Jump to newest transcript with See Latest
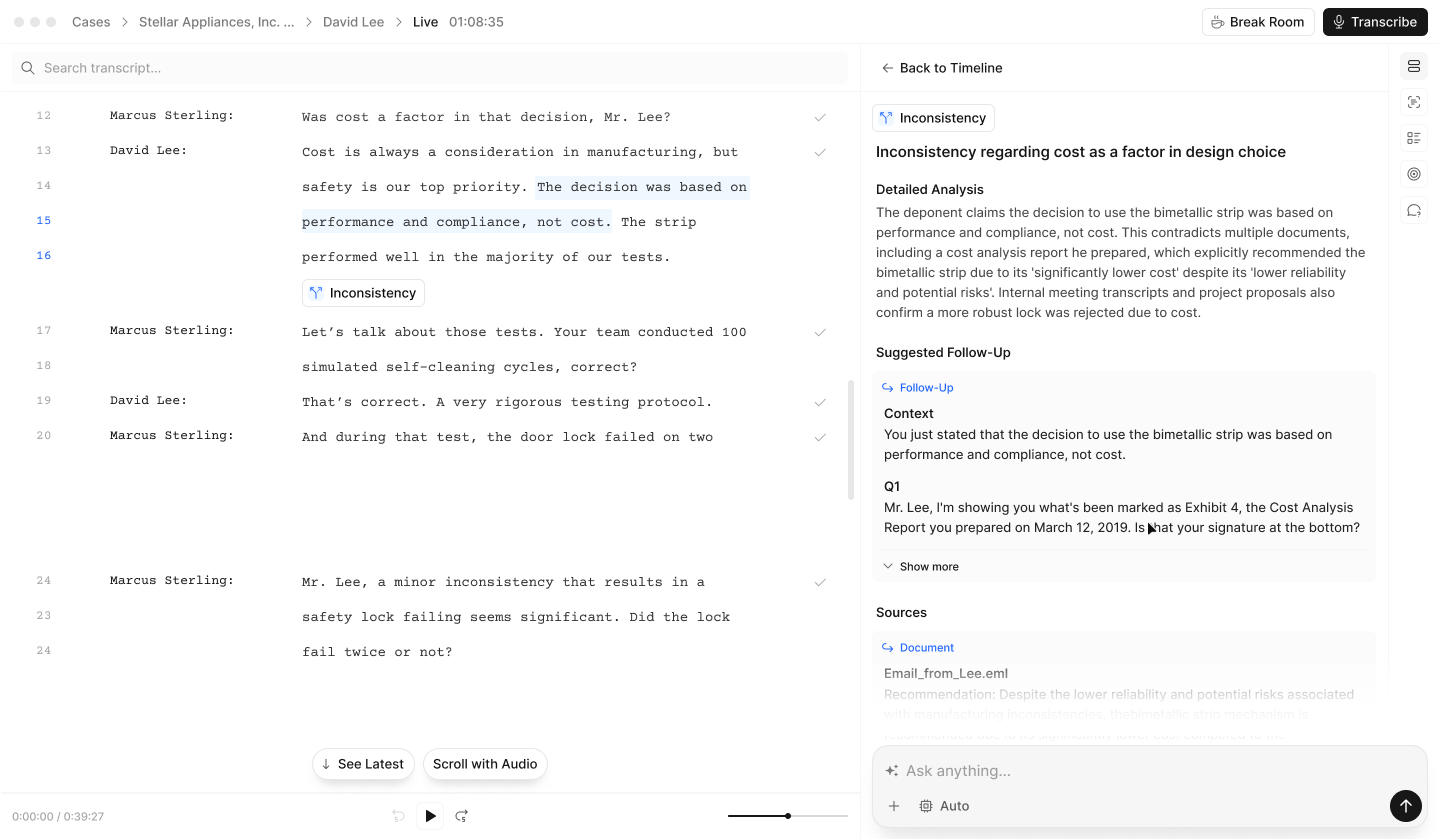 [x=363, y=764]
